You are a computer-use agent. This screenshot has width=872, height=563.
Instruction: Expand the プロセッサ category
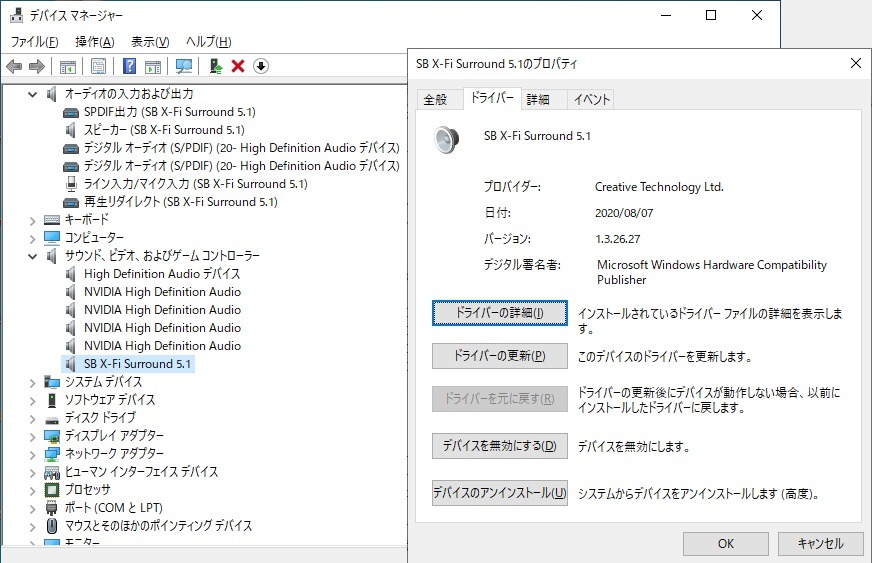(x=33, y=490)
